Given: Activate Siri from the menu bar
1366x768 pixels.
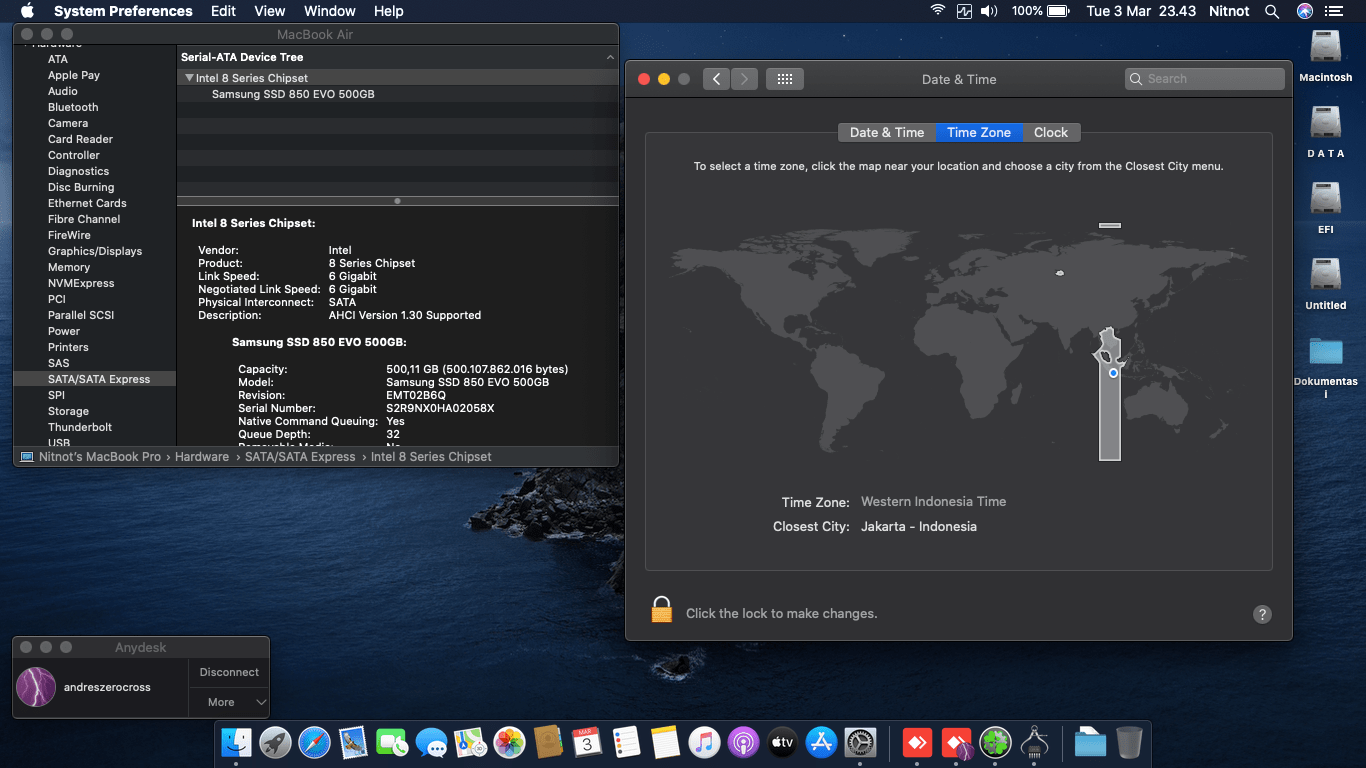Looking at the screenshot, I should pyautogui.click(x=1304, y=11).
